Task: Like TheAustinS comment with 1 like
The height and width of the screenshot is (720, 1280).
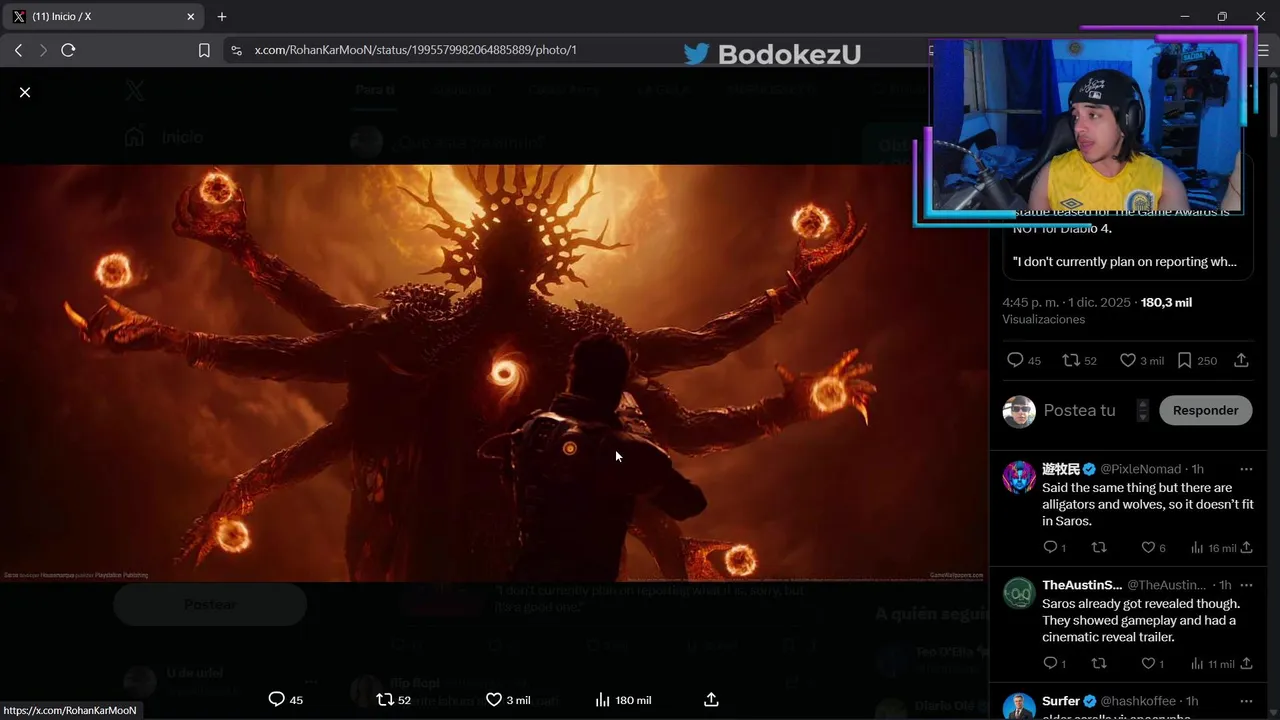Action: coord(1148,663)
